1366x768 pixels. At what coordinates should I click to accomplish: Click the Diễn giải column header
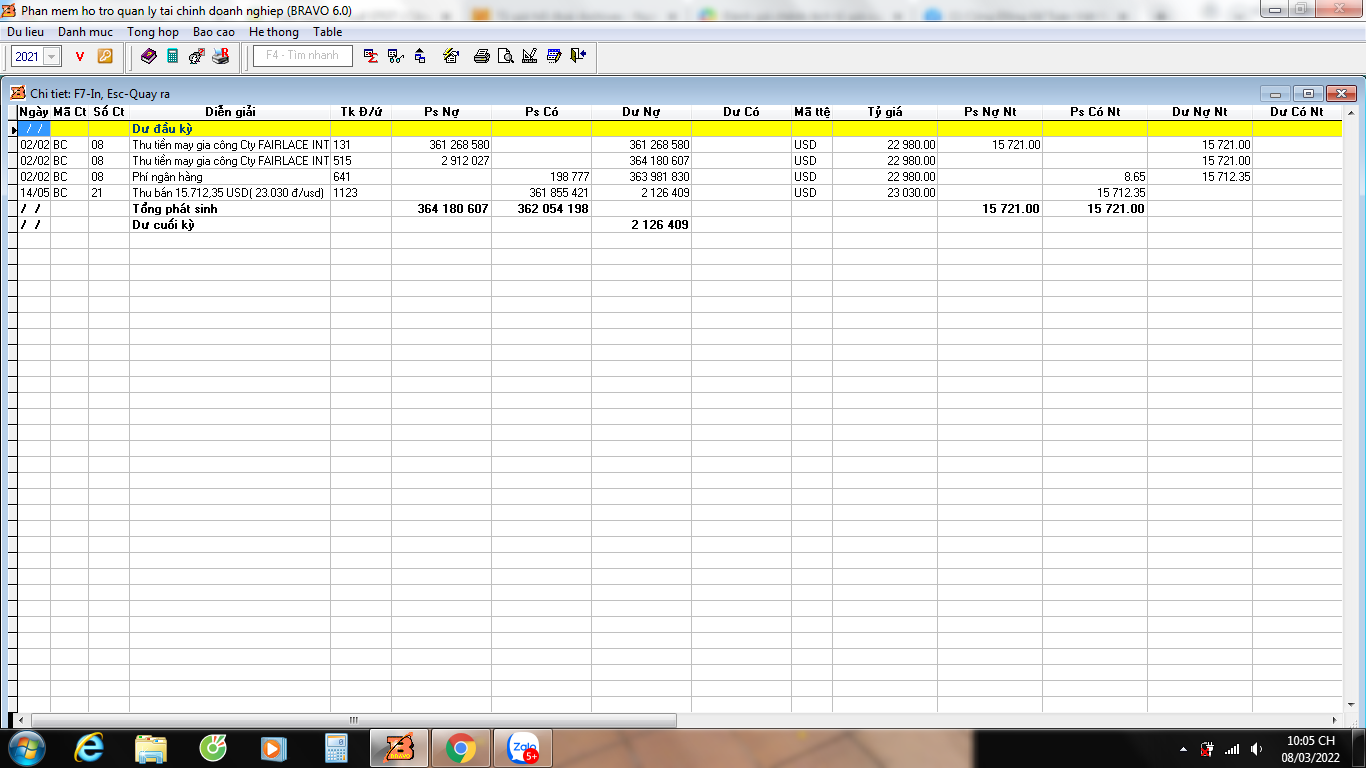[x=230, y=112]
